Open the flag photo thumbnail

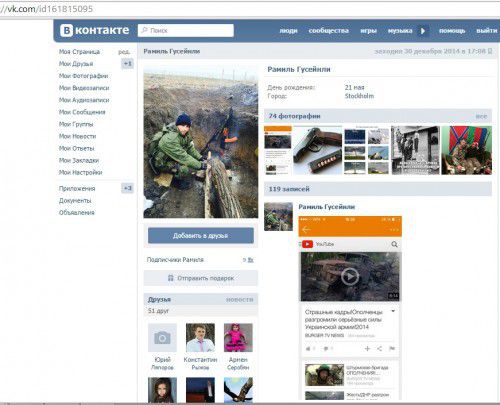(x=467, y=150)
